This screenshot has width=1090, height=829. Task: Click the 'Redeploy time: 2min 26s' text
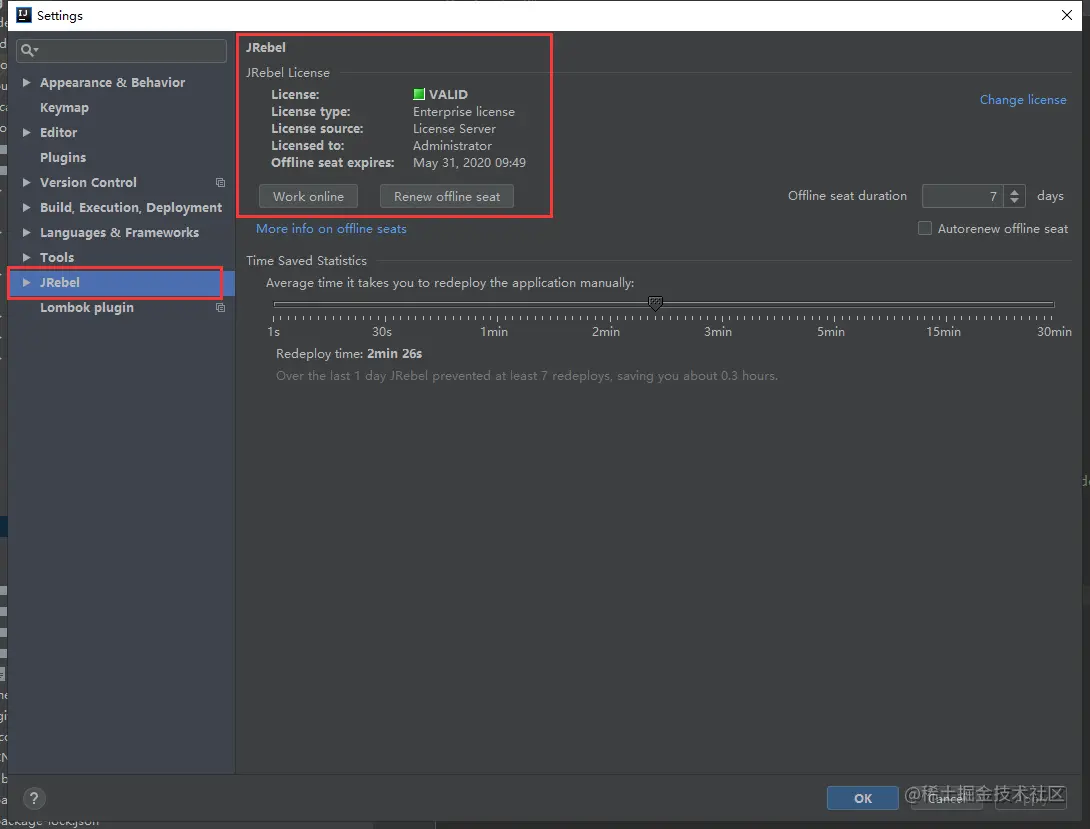(349, 354)
